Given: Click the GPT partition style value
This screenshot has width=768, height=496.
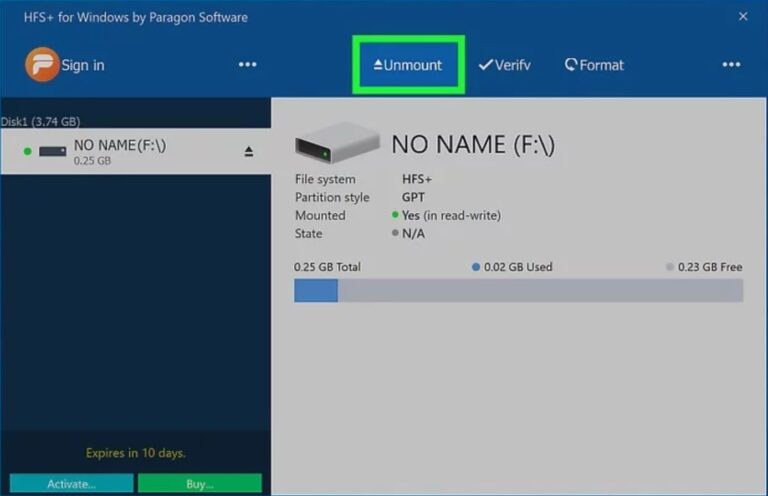Looking at the screenshot, I should pyautogui.click(x=413, y=197).
